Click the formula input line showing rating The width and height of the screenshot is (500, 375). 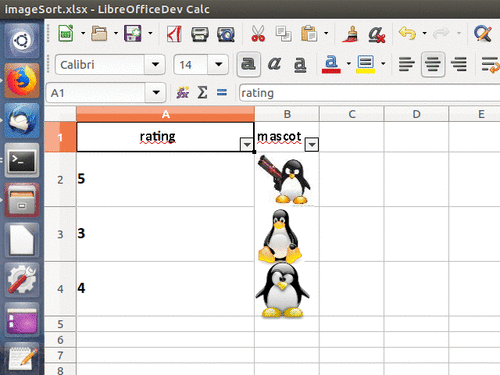click(369, 93)
